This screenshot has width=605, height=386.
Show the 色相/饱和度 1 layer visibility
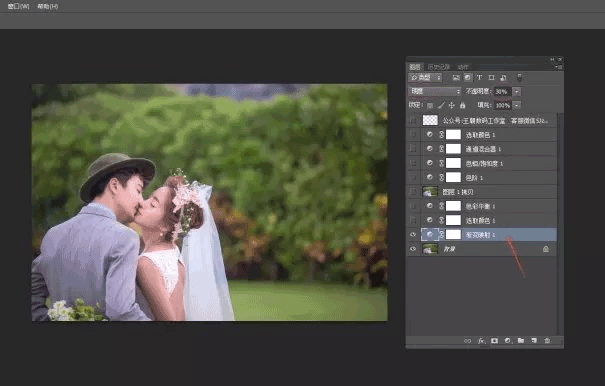[x=413, y=163]
